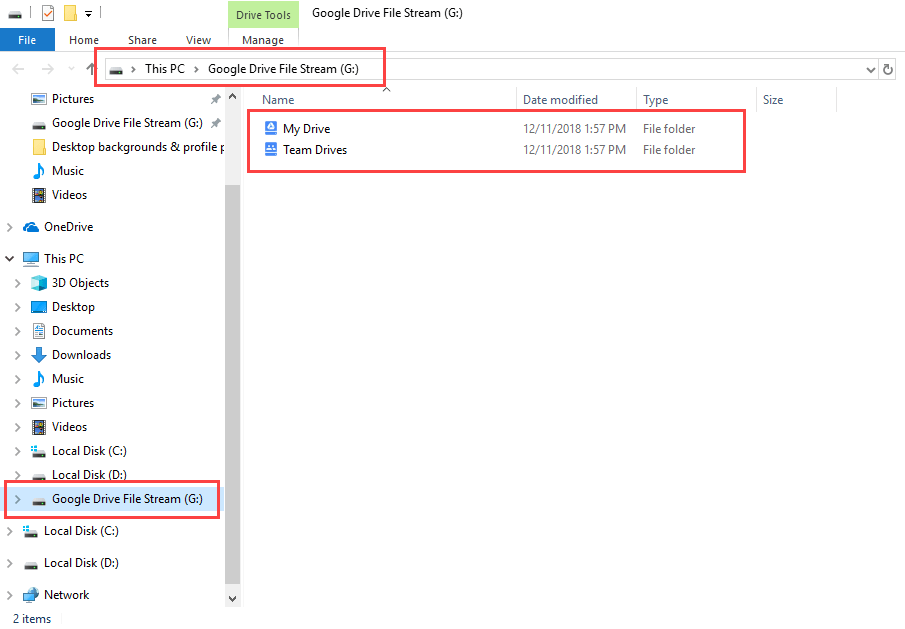Click the Network icon in navigation pane
The height and width of the screenshot is (629, 905).
[31, 594]
